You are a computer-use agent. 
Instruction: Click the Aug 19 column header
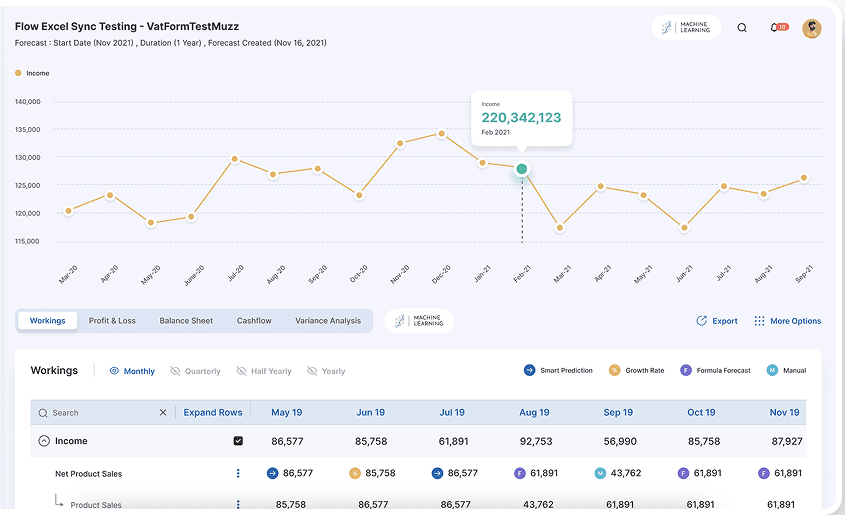coord(534,413)
